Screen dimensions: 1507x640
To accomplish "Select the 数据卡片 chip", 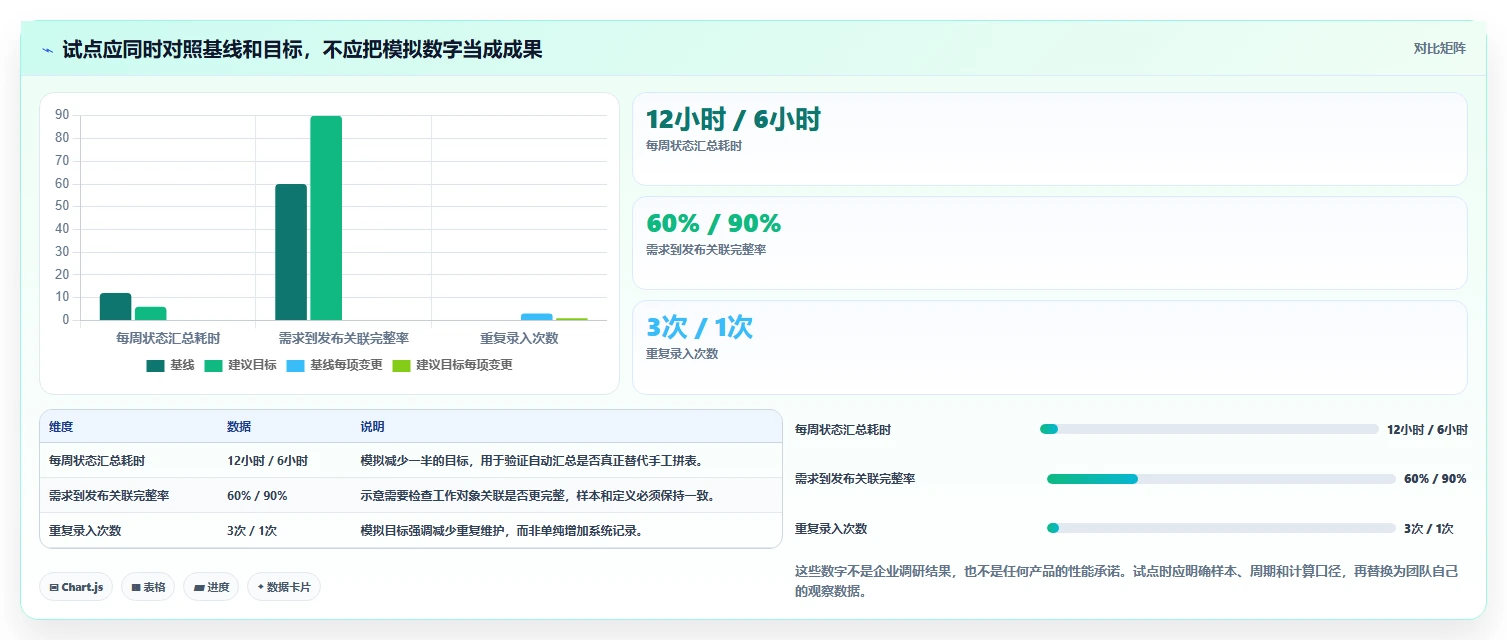I will click(284, 587).
